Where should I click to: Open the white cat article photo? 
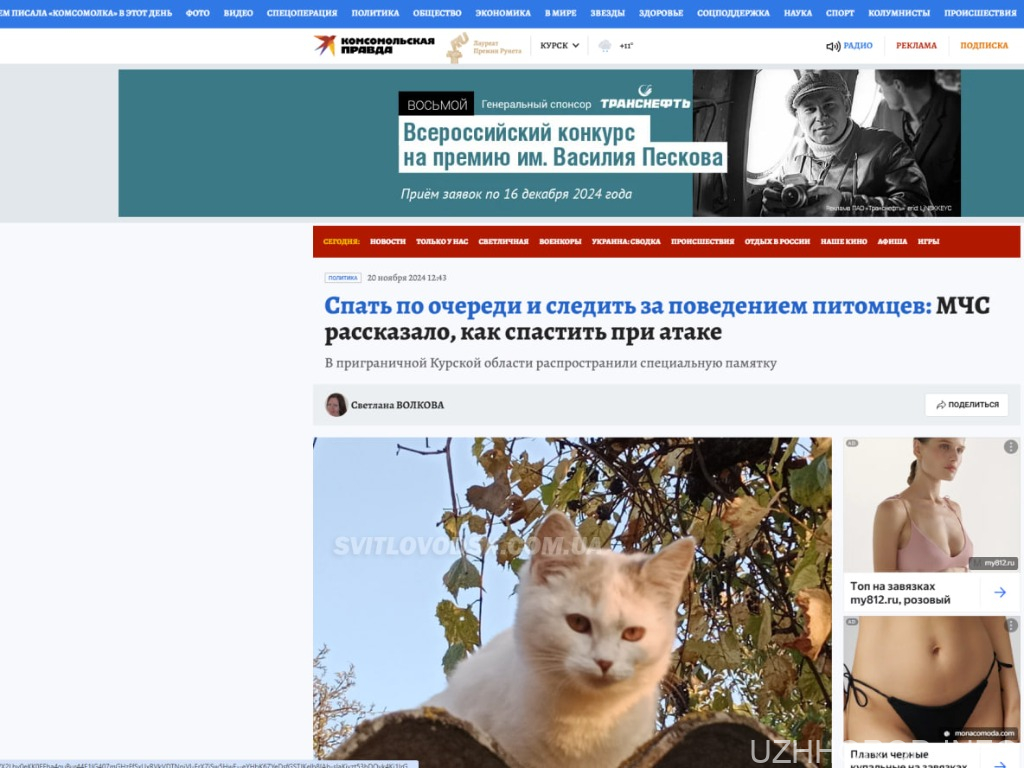pos(572,600)
